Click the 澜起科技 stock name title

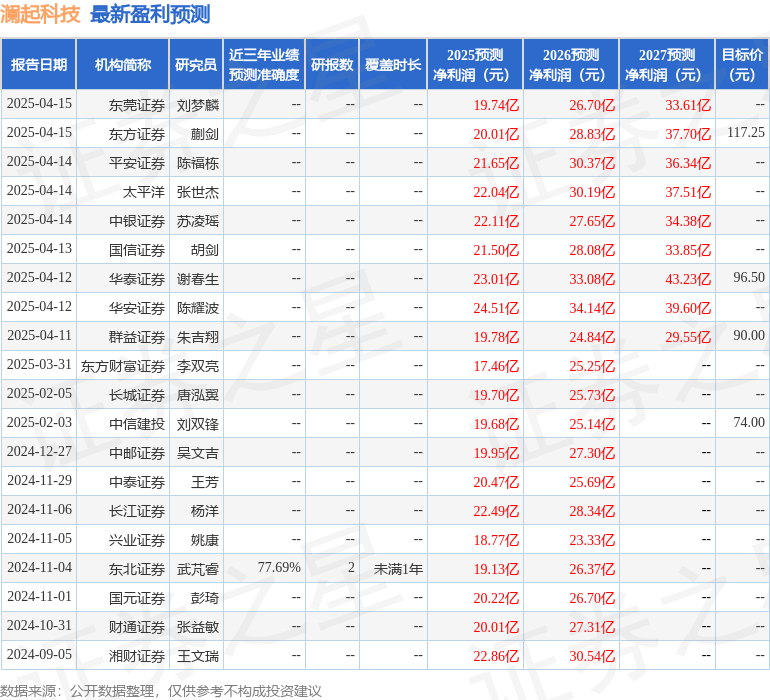pos(41,14)
